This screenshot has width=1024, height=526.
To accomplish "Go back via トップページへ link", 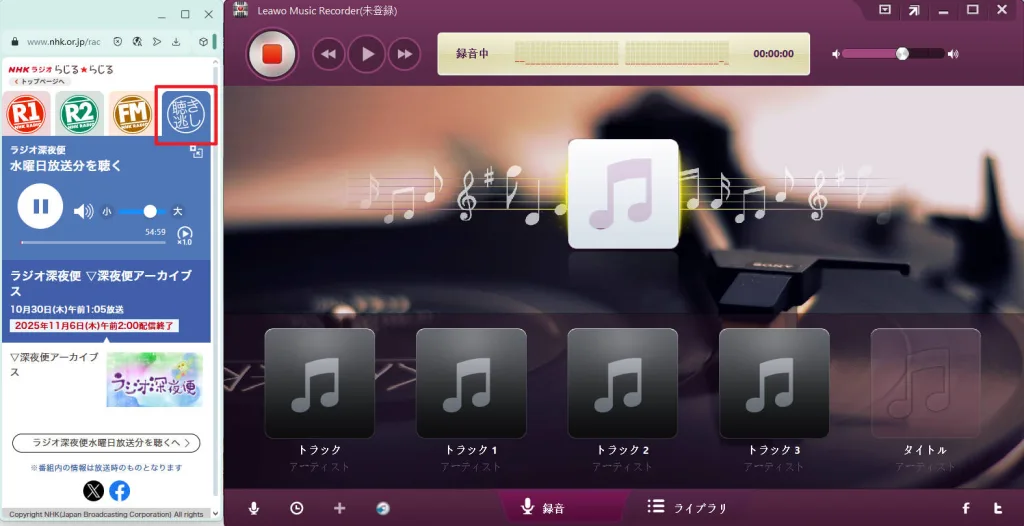I will pos(36,80).
